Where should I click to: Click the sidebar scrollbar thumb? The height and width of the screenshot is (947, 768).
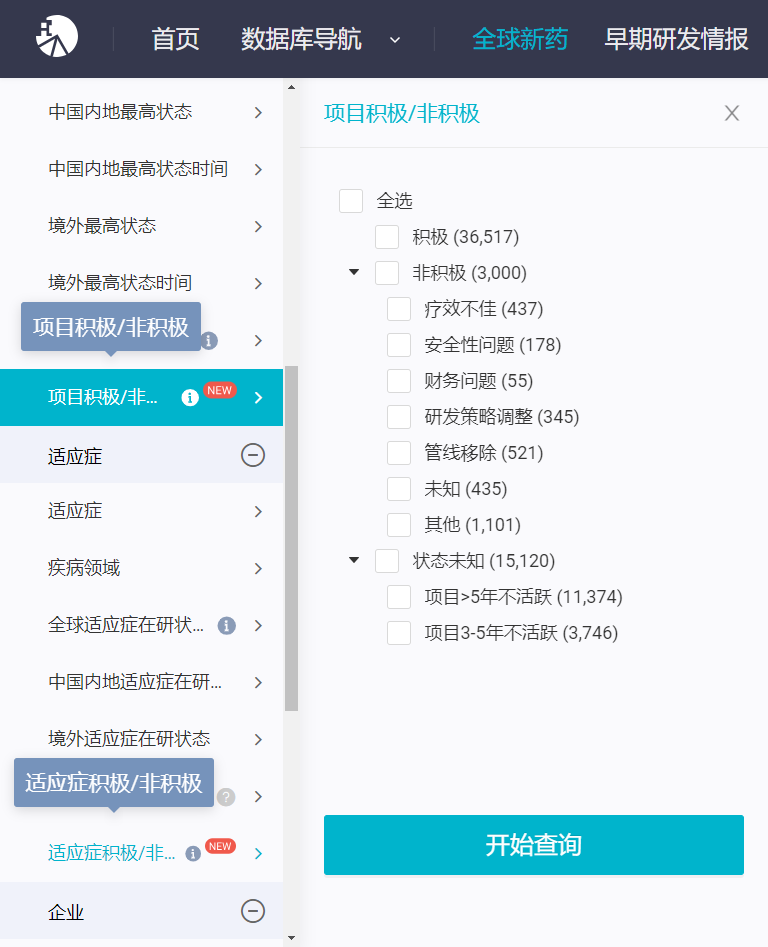pos(292,538)
